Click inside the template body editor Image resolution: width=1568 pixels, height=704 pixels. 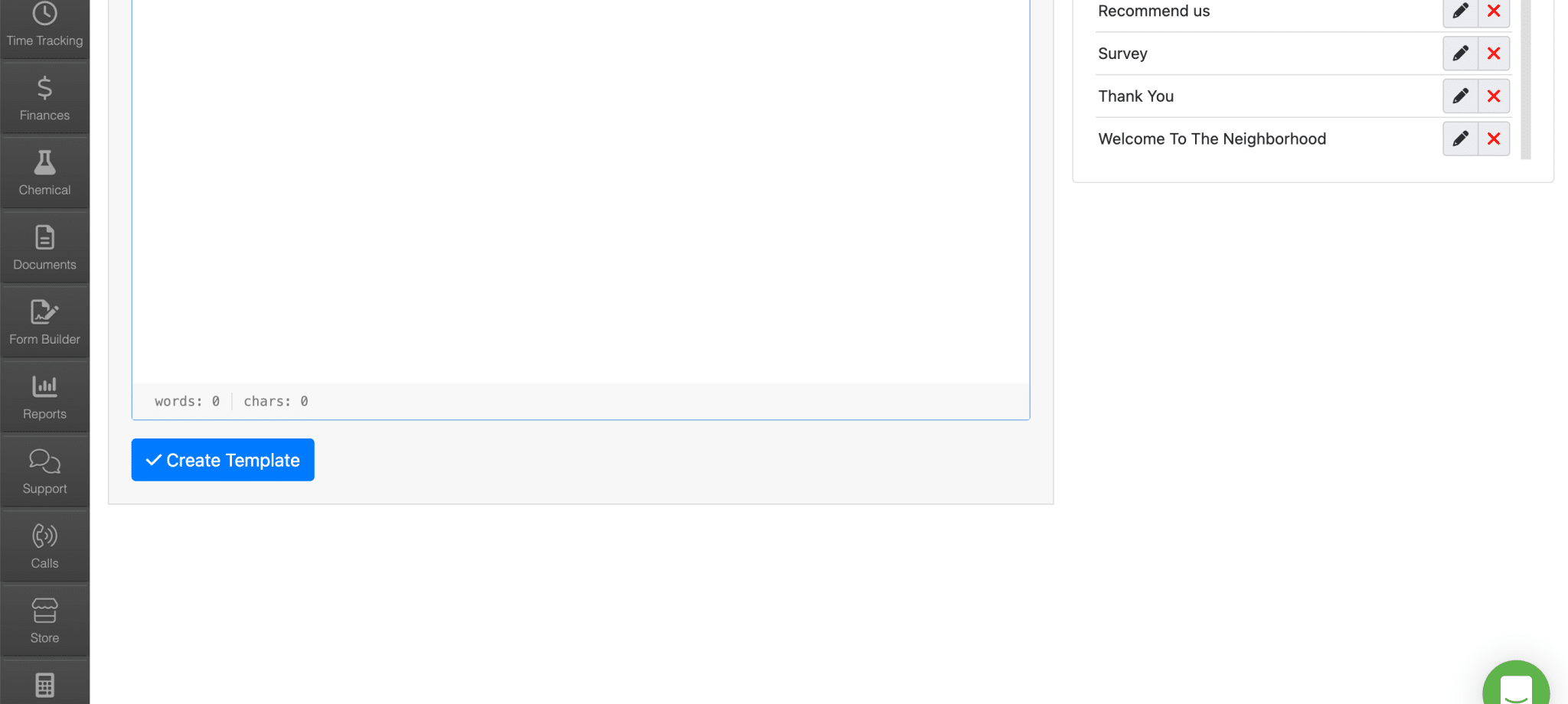[580, 191]
